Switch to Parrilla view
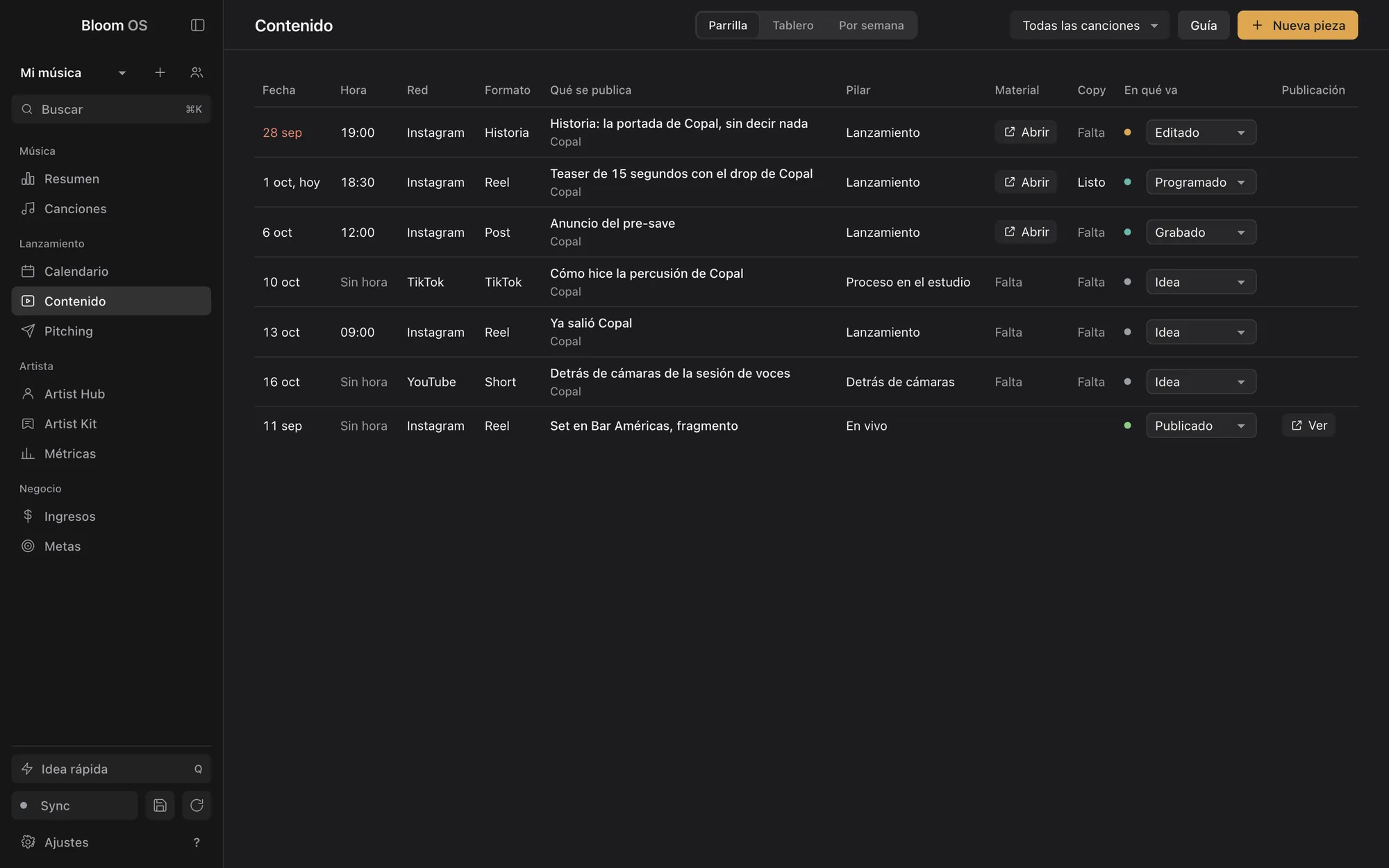Screen dimensions: 1389x868 click(728, 25)
